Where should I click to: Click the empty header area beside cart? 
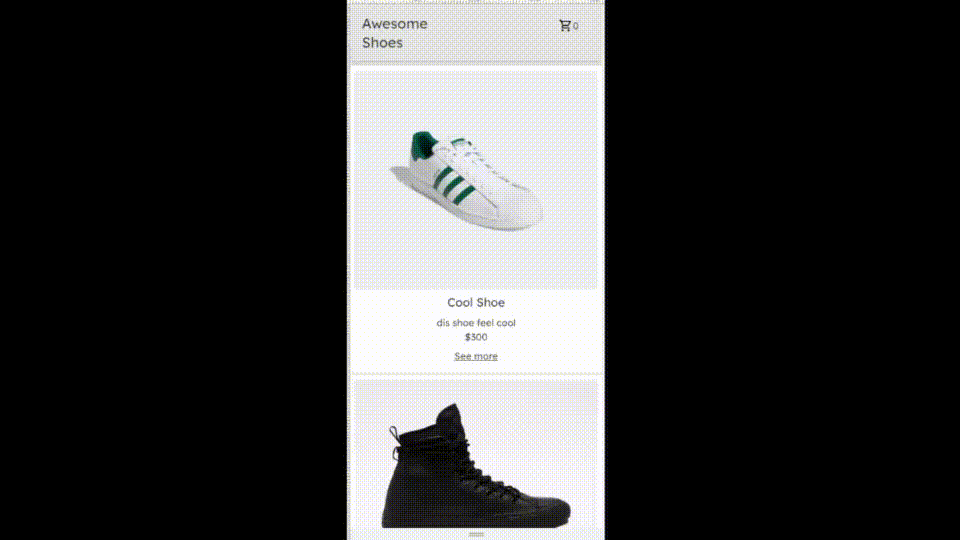(493, 33)
